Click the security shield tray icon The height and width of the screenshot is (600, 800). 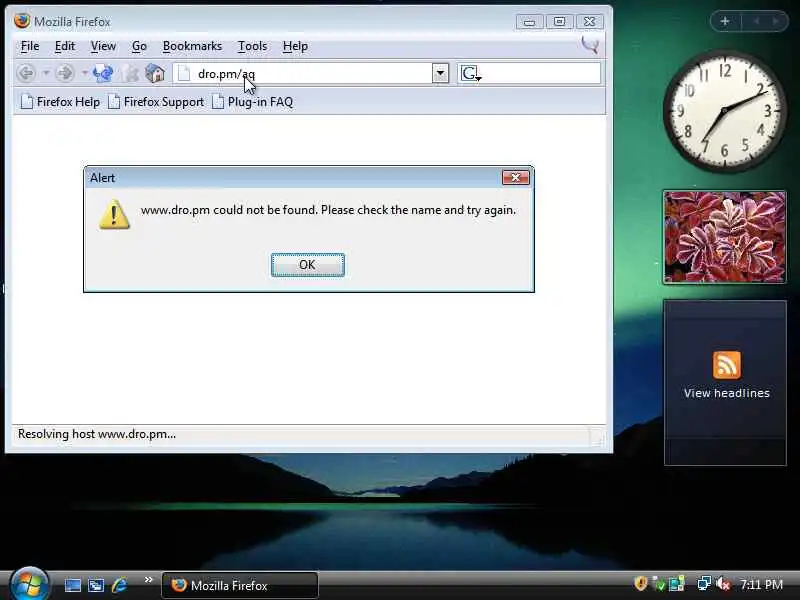pos(641,584)
